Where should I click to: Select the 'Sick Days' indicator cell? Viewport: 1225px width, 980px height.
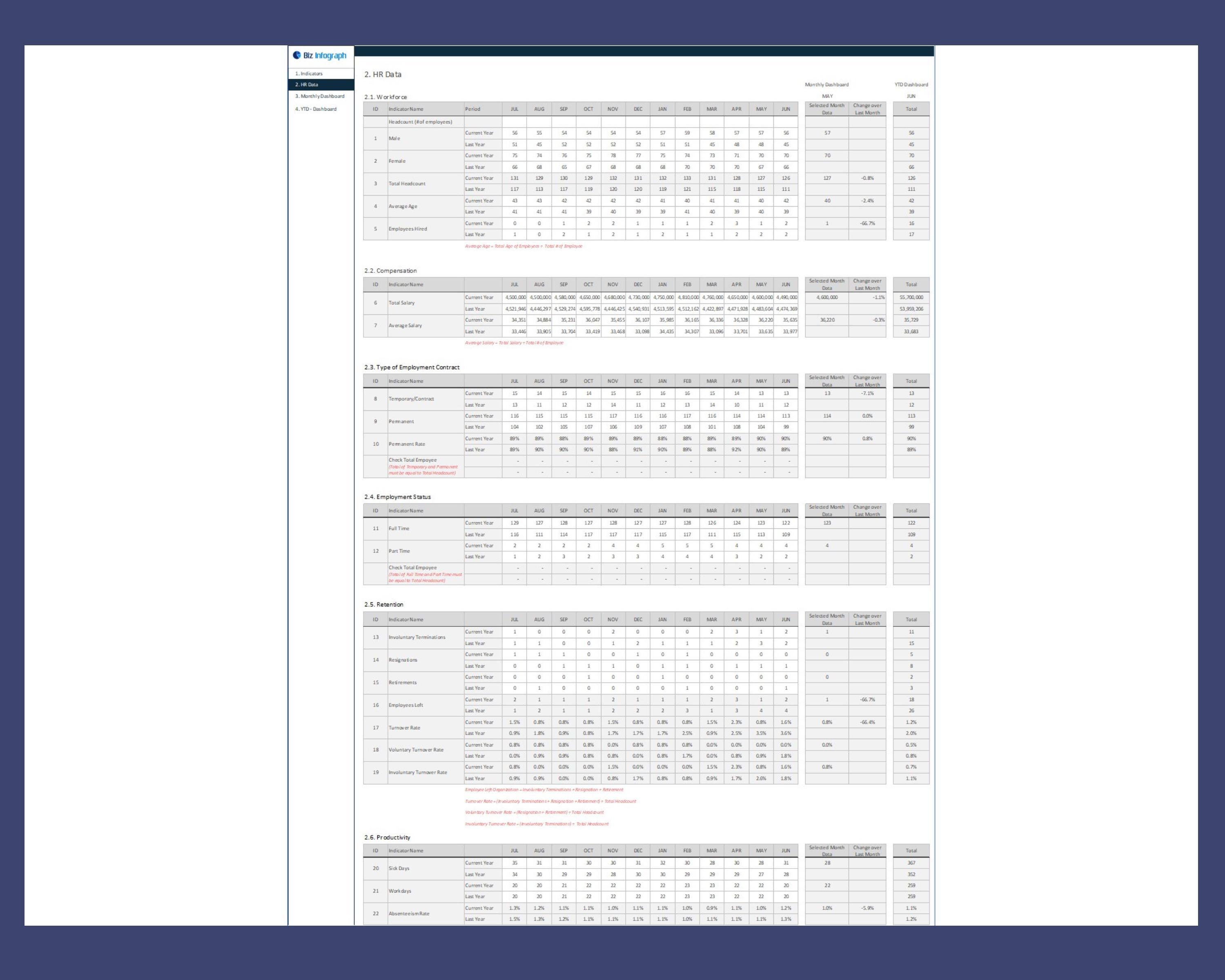425,868
